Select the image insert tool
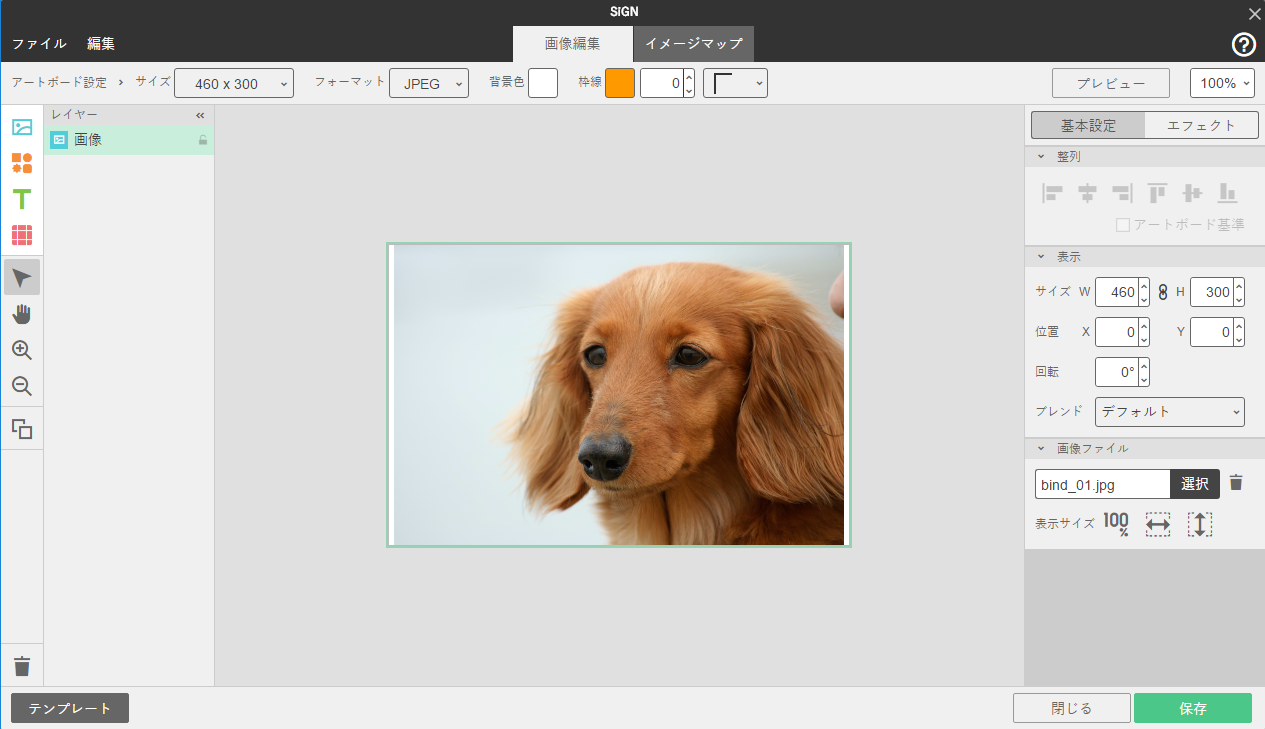Image resolution: width=1265 pixels, height=729 pixels. (22, 127)
